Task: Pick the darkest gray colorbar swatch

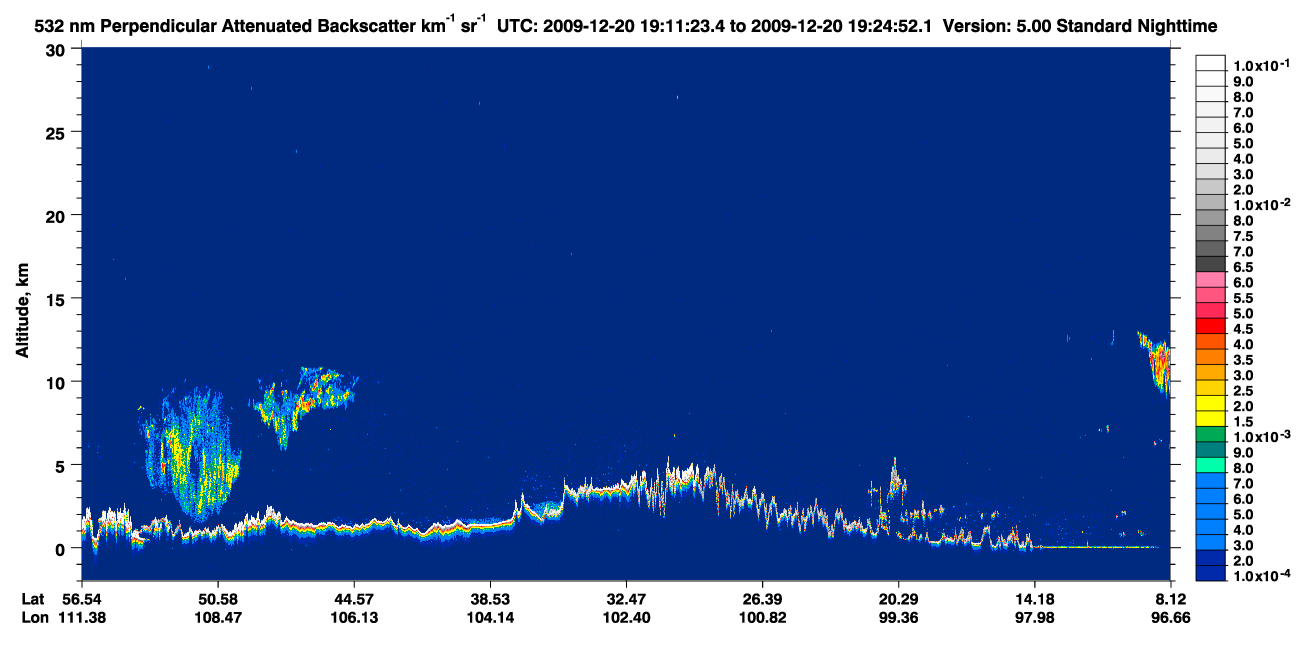Action: pyautogui.click(x=1210, y=264)
